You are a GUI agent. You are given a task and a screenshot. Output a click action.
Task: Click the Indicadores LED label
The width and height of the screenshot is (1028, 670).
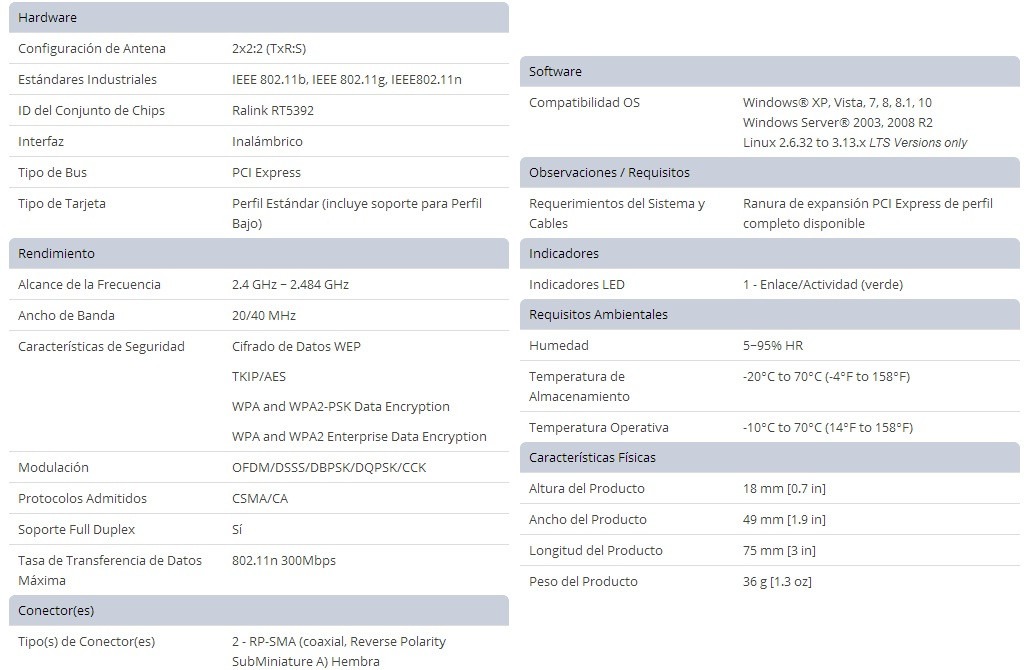pos(577,285)
